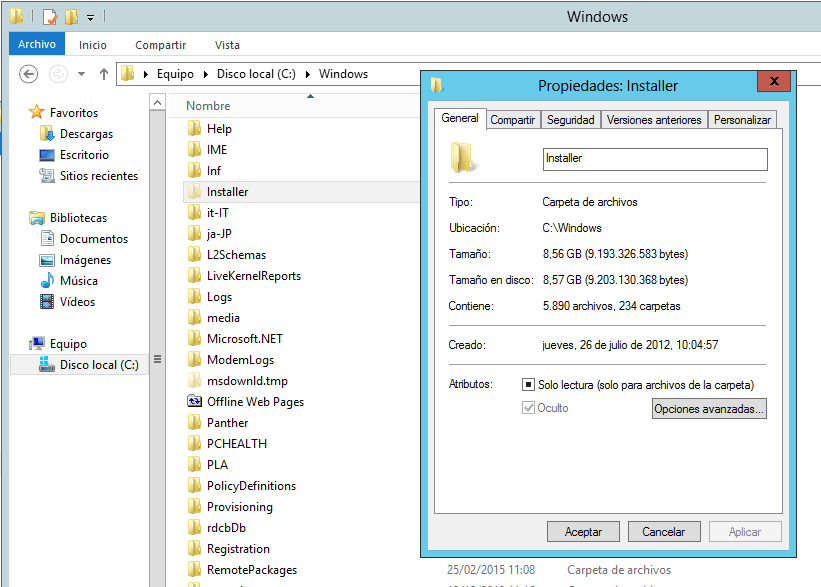Switch to the Compartir ribbon tab
Screen dimensions: 821x587
(160, 45)
